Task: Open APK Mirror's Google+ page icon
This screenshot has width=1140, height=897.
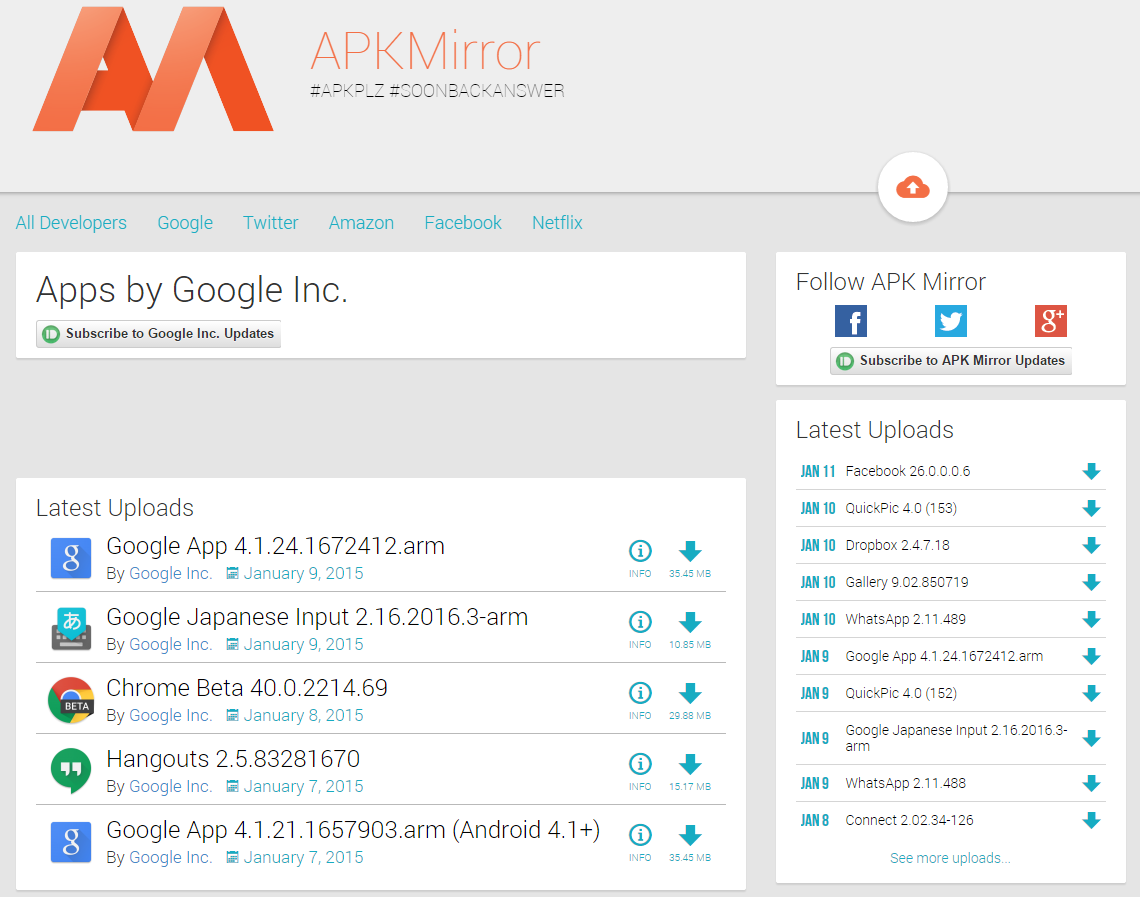Action: [x=1050, y=321]
